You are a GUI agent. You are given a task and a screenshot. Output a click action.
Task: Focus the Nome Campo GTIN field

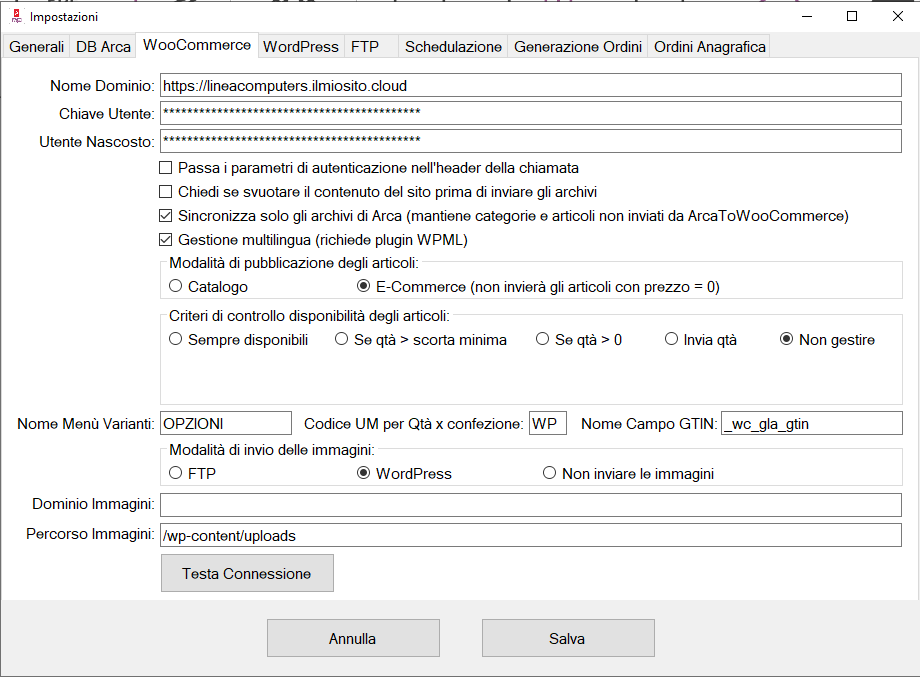(x=811, y=424)
